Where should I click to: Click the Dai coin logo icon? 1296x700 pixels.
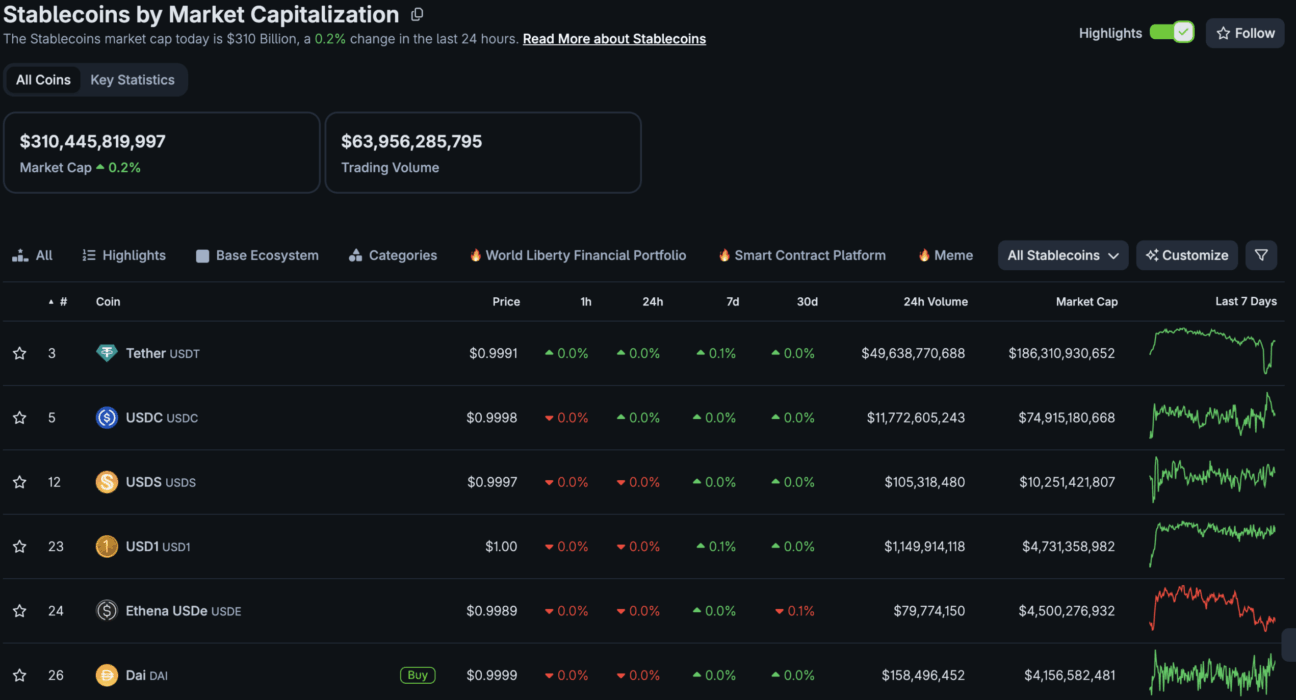pyautogui.click(x=107, y=675)
